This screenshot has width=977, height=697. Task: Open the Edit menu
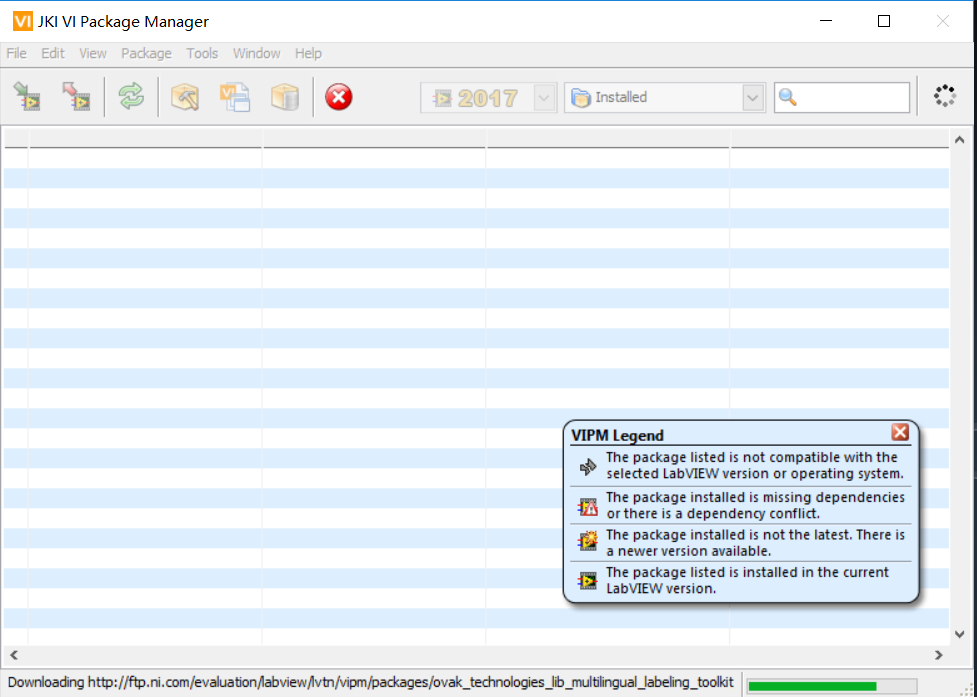tap(53, 54)
